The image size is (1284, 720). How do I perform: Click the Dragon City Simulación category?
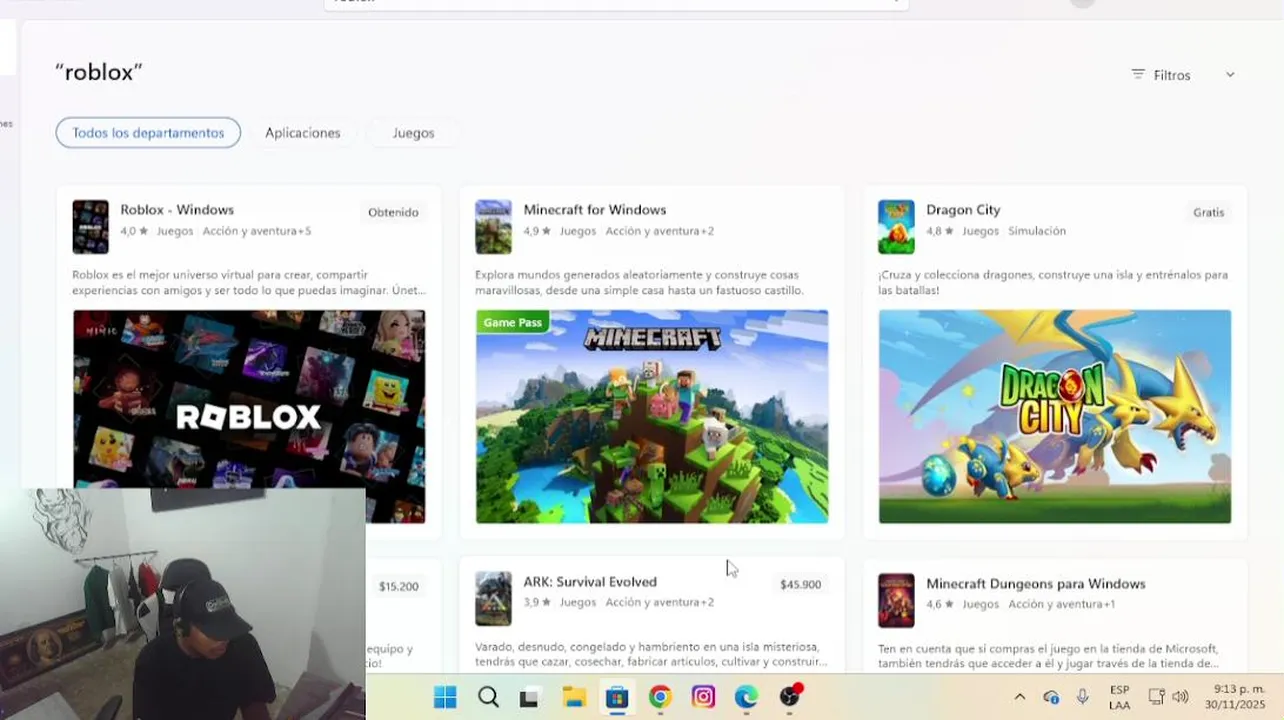(1037, 231)
